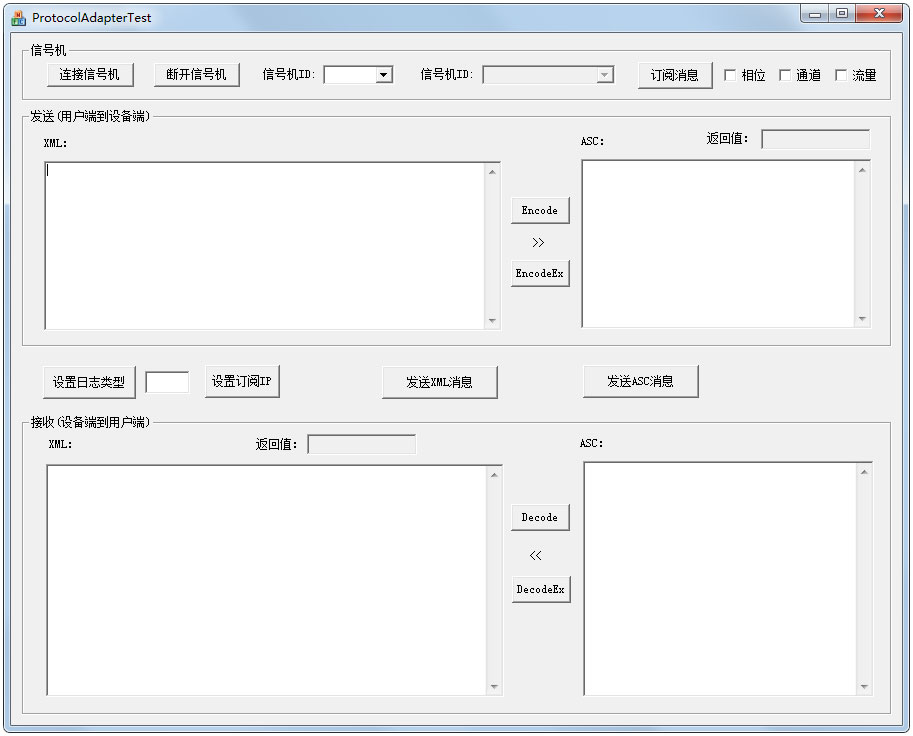The width and height of the screenshot is (913, 736).
Task: Enable the 通道 checkbox
Action: (785, 75)
